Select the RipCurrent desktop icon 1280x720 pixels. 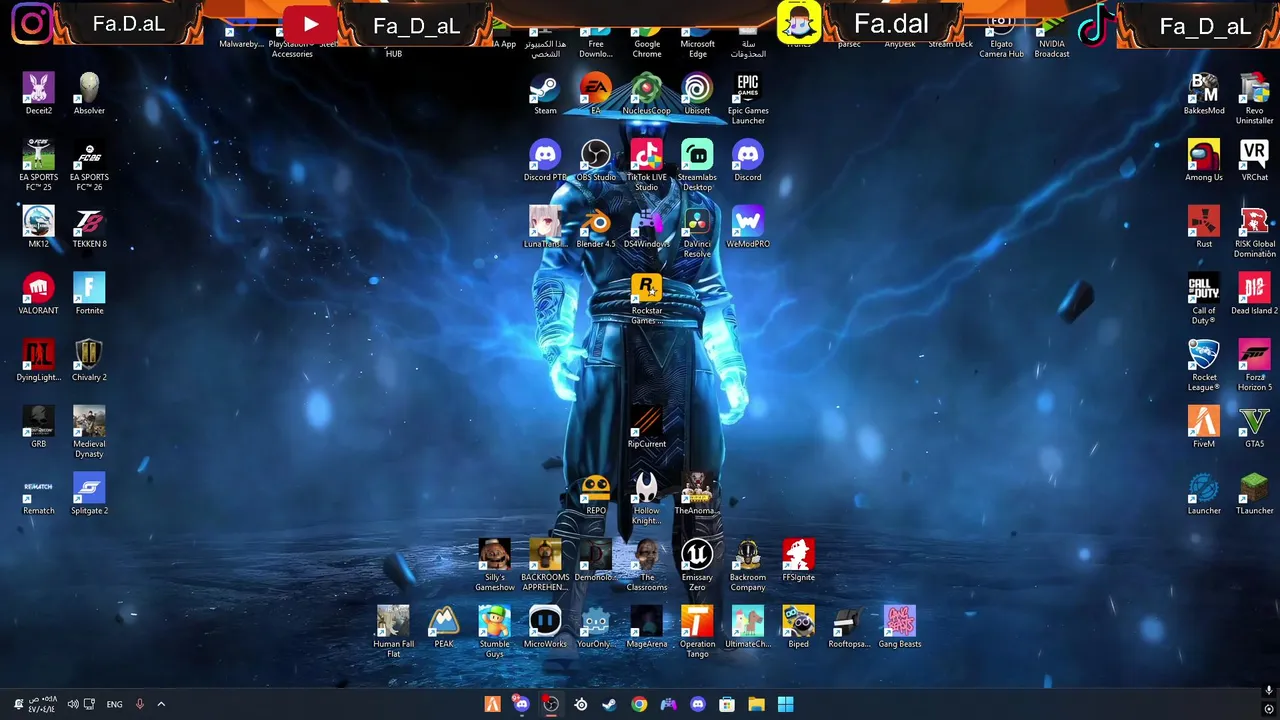pos(647,428)
